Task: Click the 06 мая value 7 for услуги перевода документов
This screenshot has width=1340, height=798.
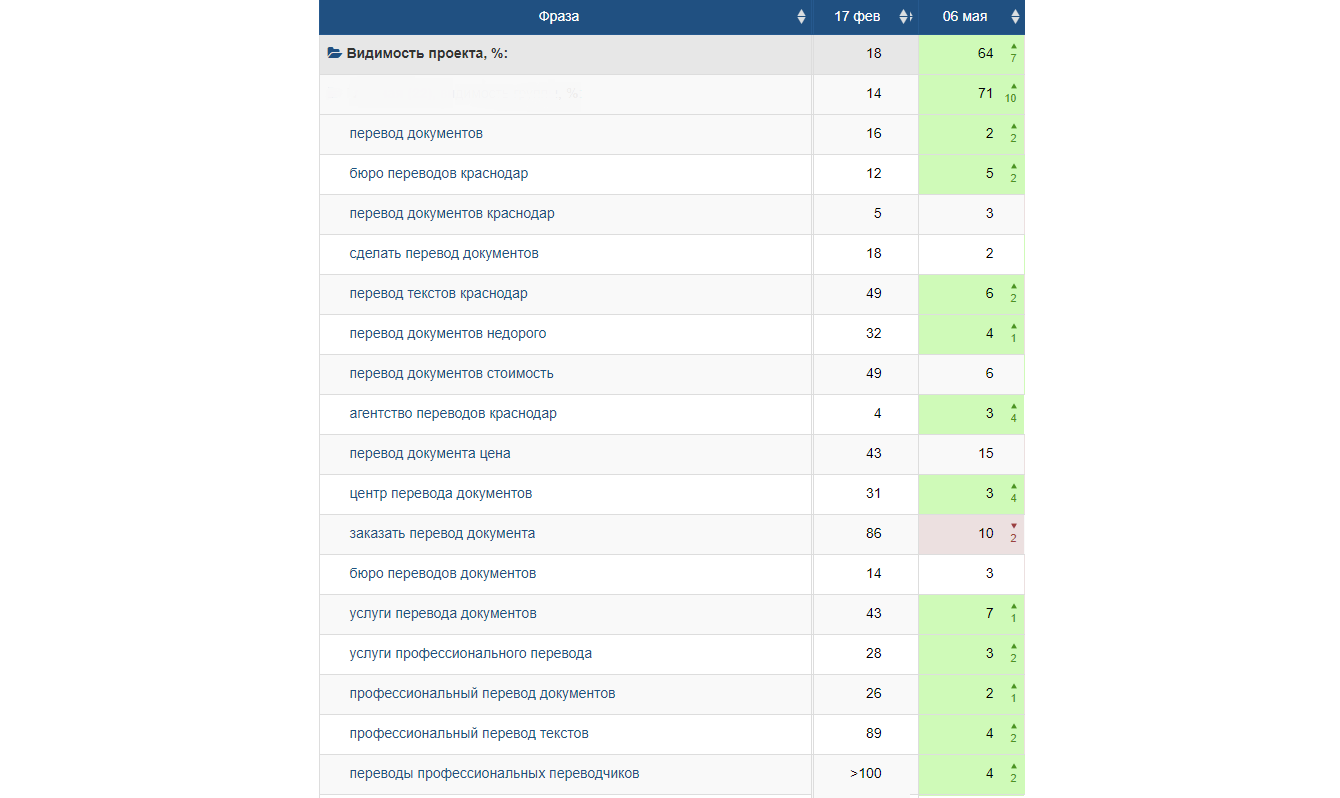Action: pos(990,614)
